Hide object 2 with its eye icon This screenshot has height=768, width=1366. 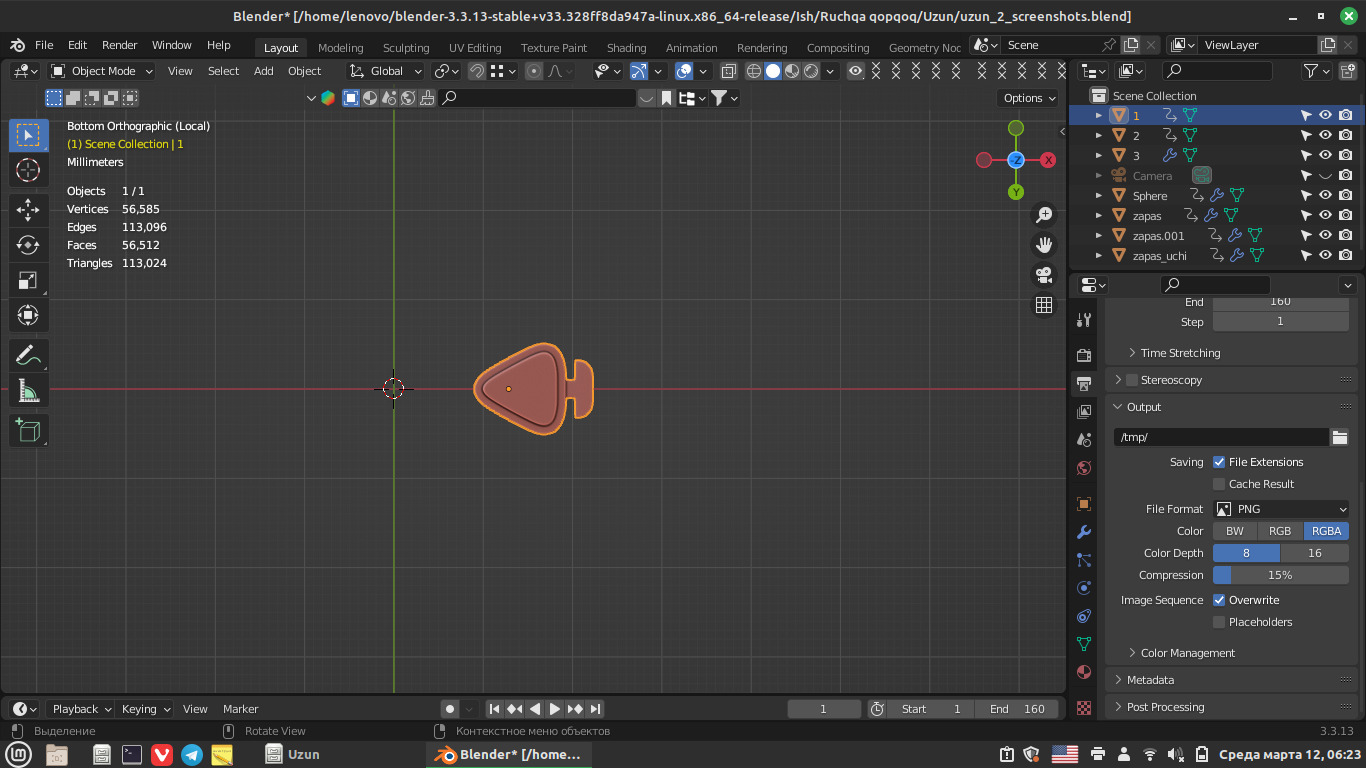[1326, 135]
